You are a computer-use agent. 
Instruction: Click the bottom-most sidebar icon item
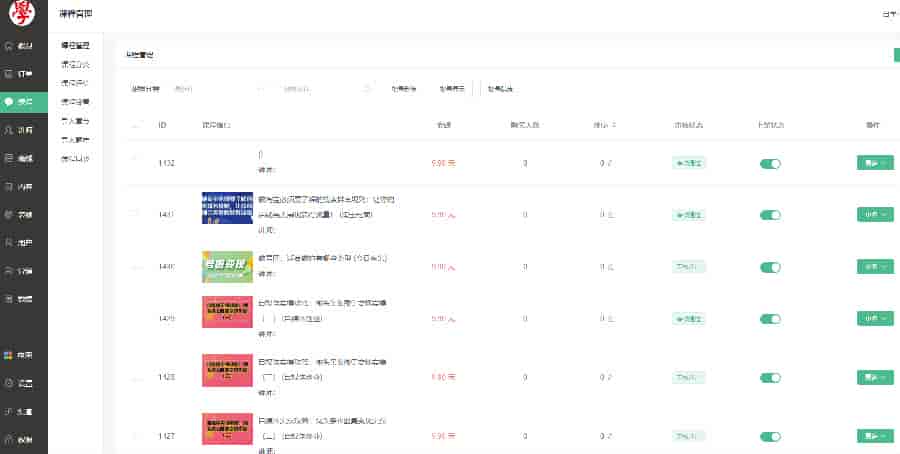click(x=19, y=440)
